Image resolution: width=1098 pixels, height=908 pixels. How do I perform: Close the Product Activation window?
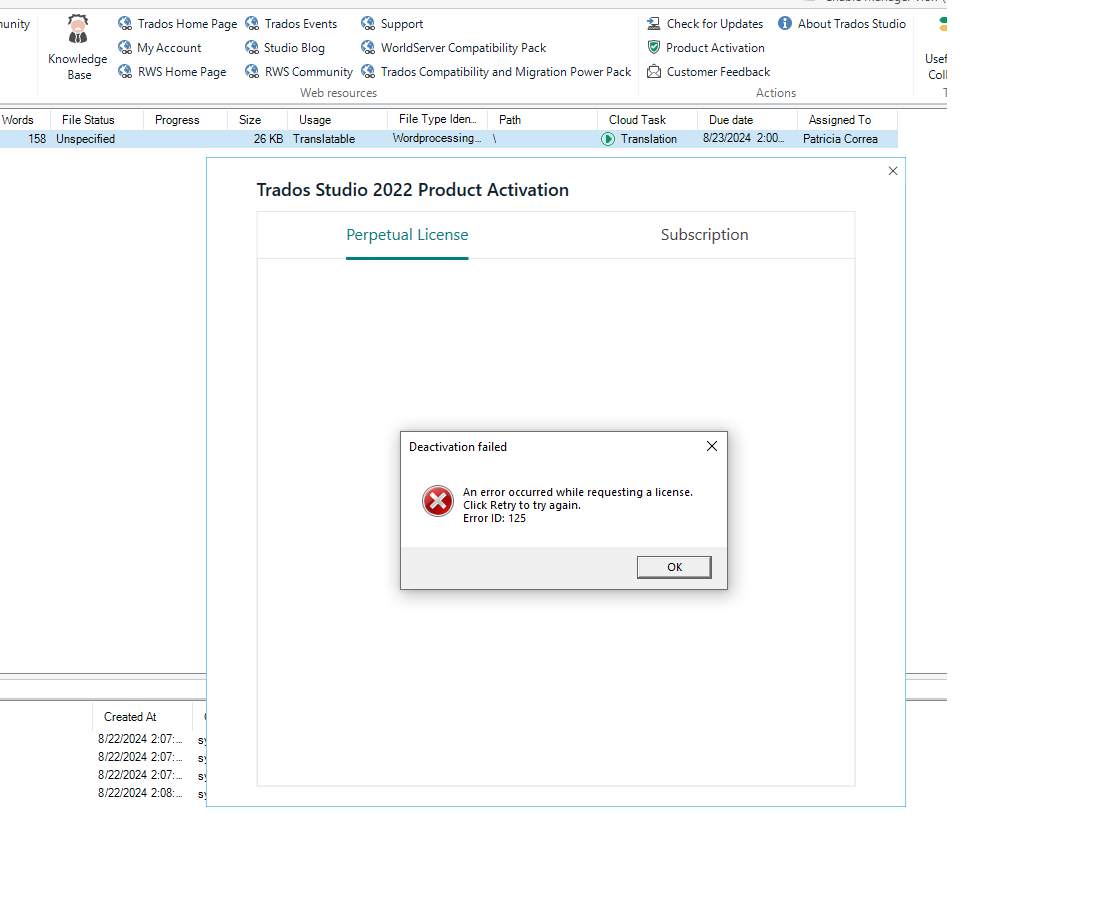[893, 171]
